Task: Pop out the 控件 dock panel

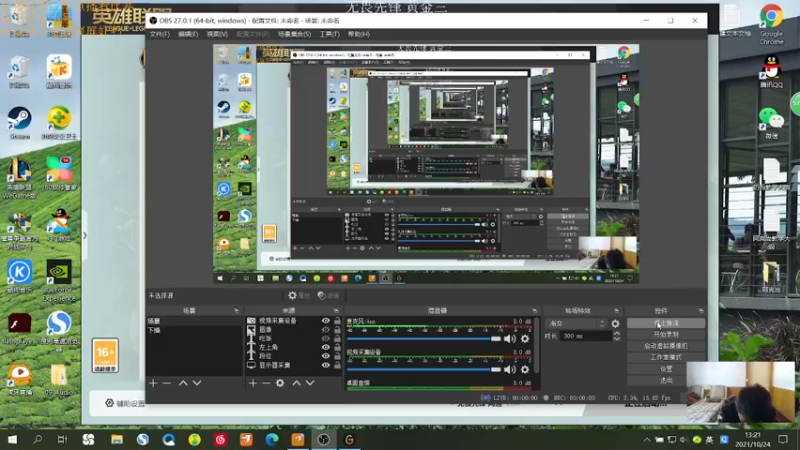Action: click(701, 310)
